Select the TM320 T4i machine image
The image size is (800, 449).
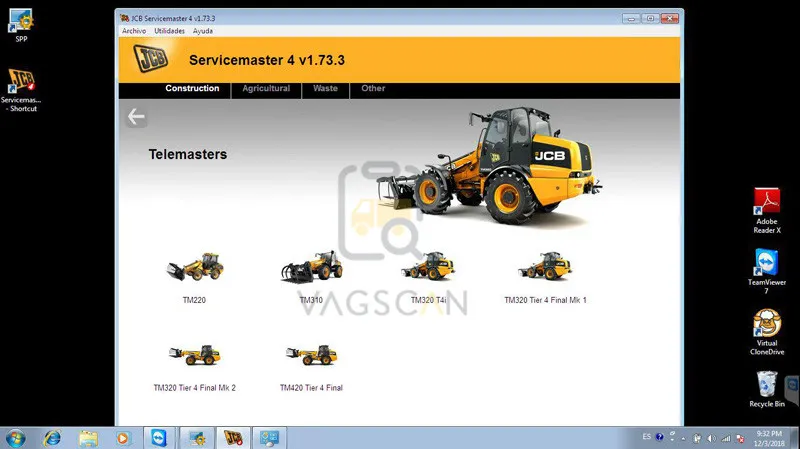[x=428, y=266]
